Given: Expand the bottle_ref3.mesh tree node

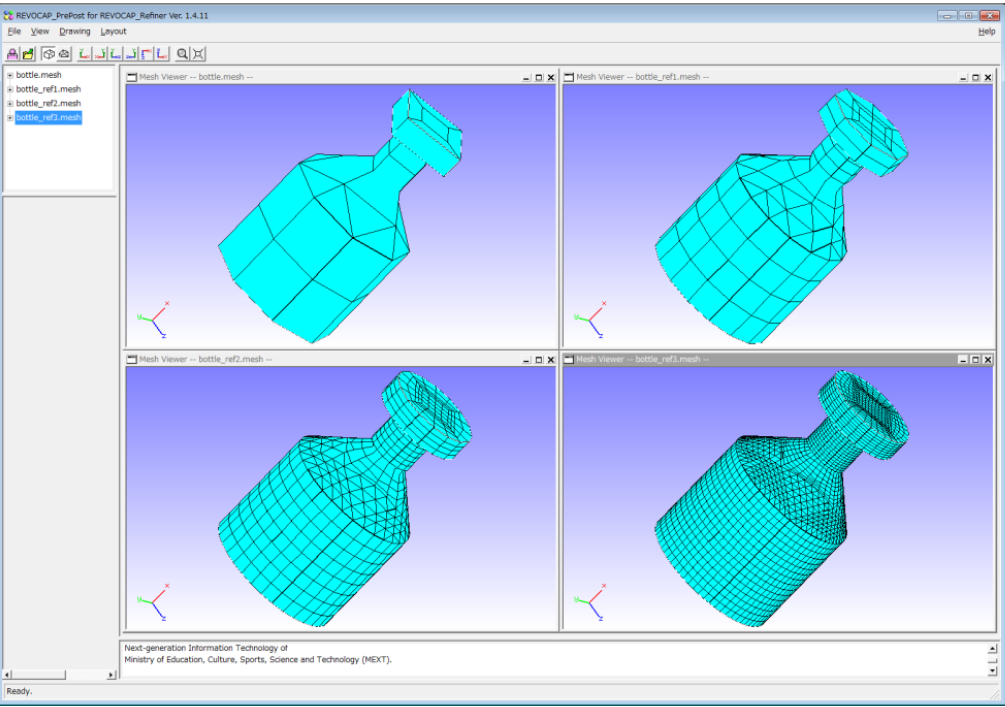Looking at the screenshot, I should tap(10, 118).
